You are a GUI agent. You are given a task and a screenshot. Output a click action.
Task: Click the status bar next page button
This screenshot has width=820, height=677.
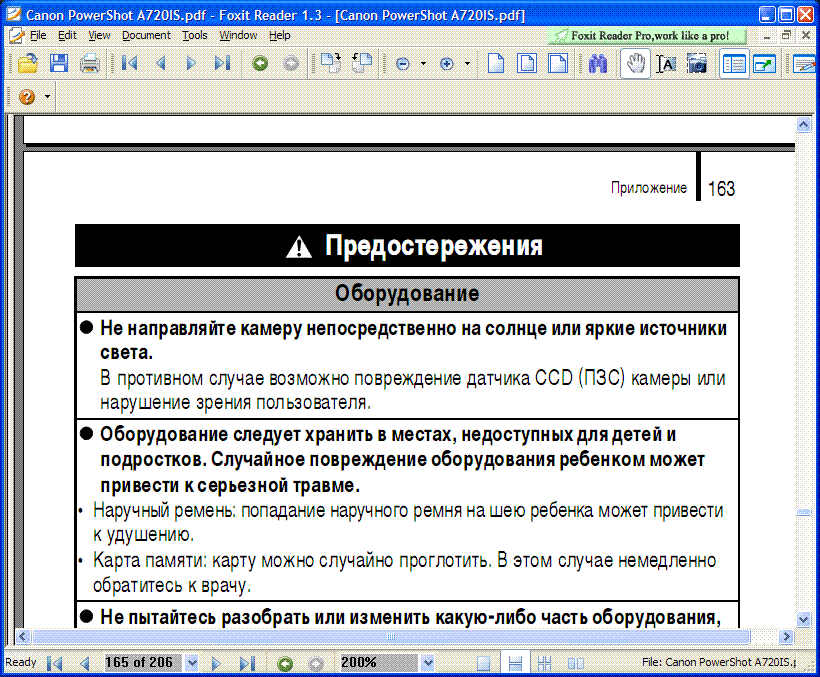click(216, 663)
